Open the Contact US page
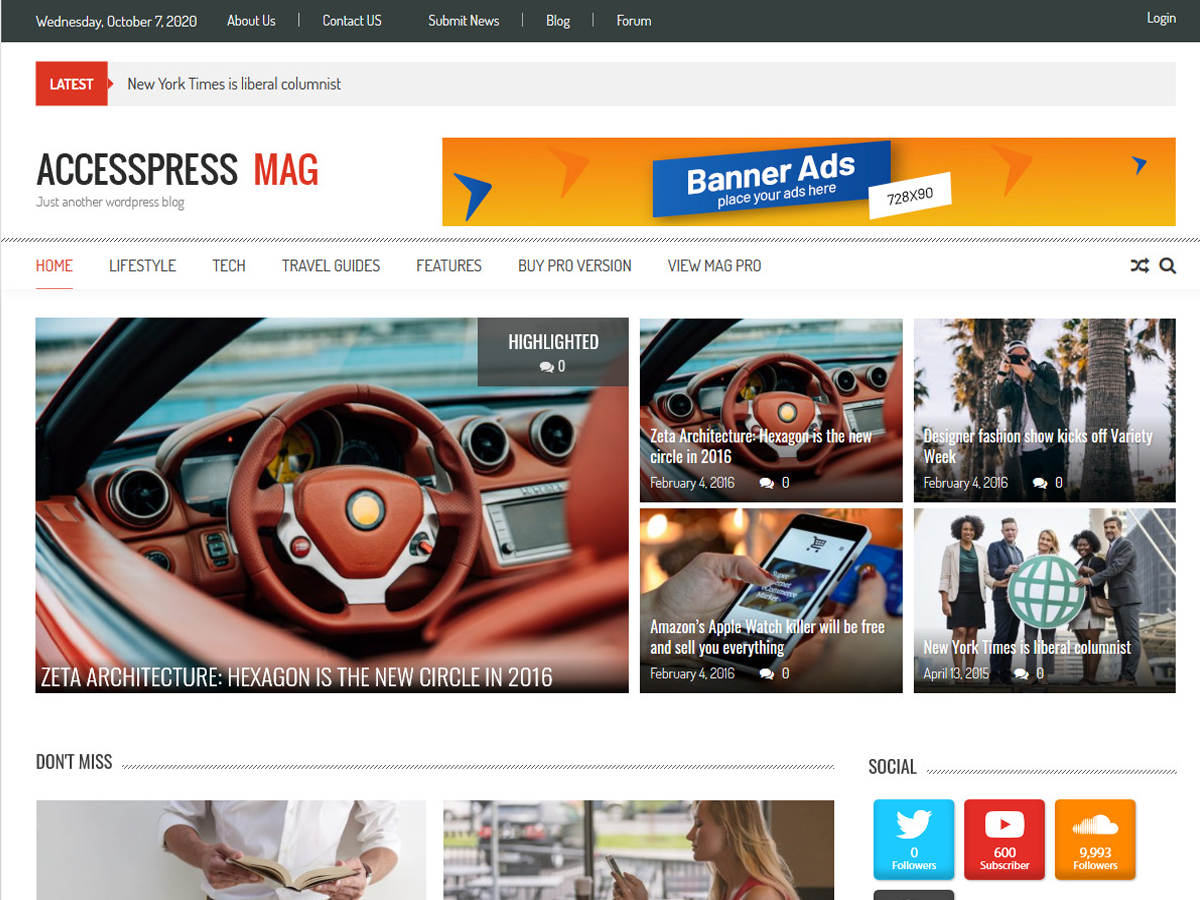Screen dimensions: 1200x900 pos(352,21)
